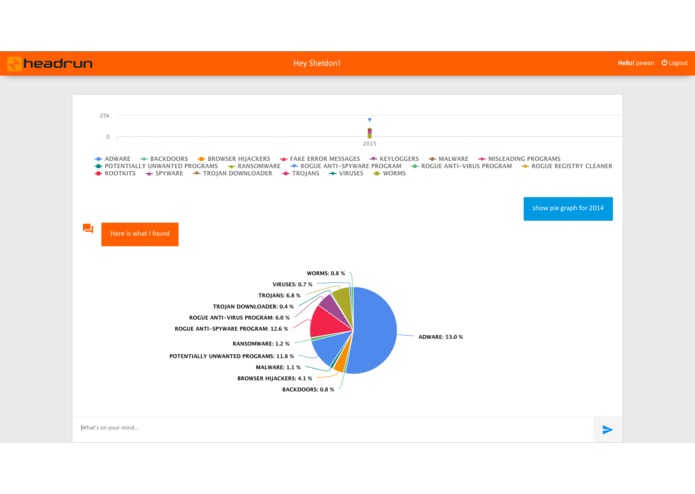Toggle KEYLOGGERS legend item
This screenshot has width=695, height=494.
coord(394,159)
